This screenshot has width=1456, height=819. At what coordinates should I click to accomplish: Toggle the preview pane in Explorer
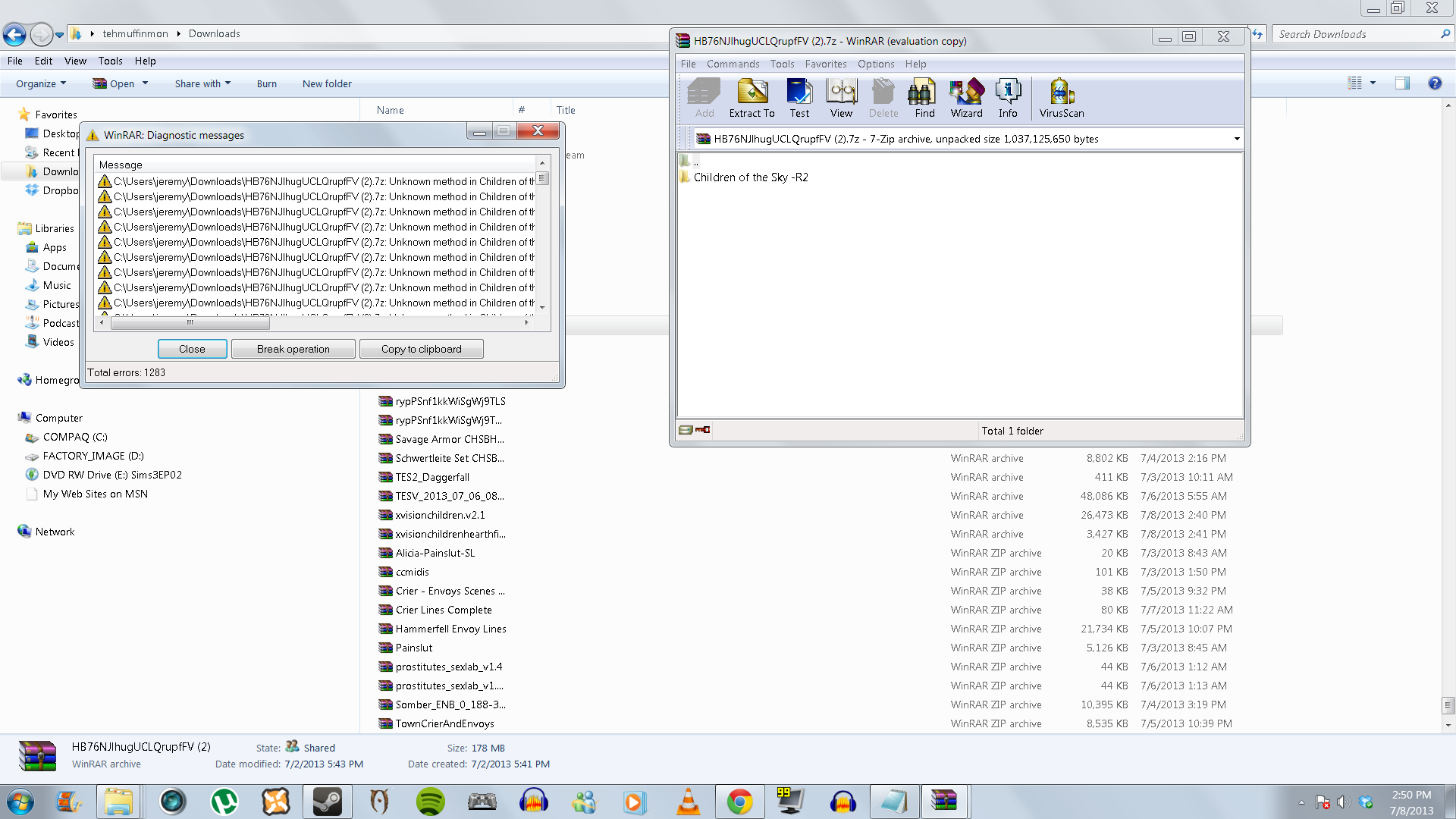1402,83
